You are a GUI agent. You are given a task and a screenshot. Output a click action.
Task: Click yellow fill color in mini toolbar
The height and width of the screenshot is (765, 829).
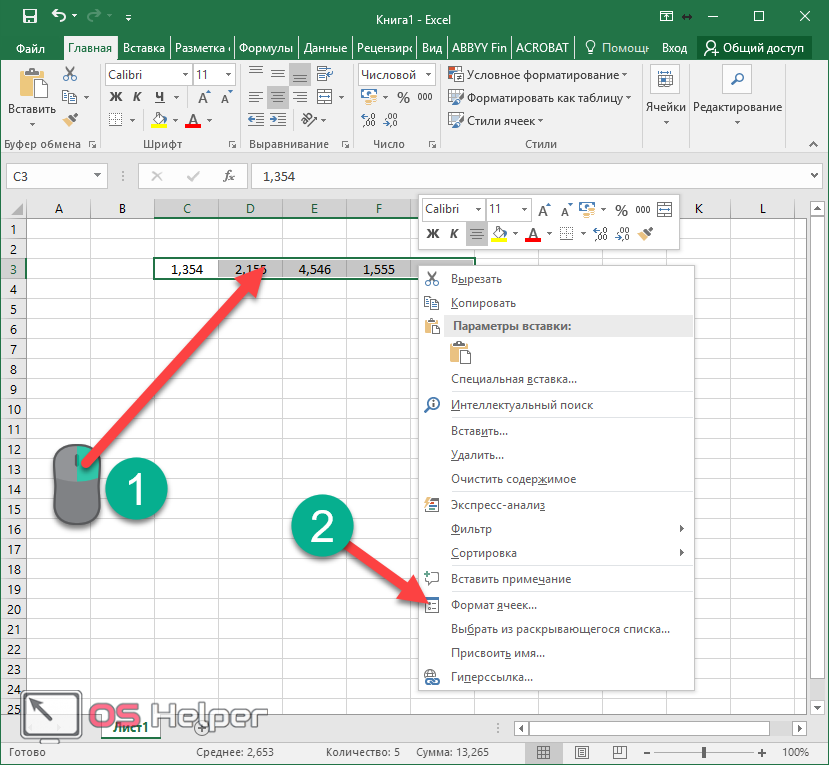point(500,234)
